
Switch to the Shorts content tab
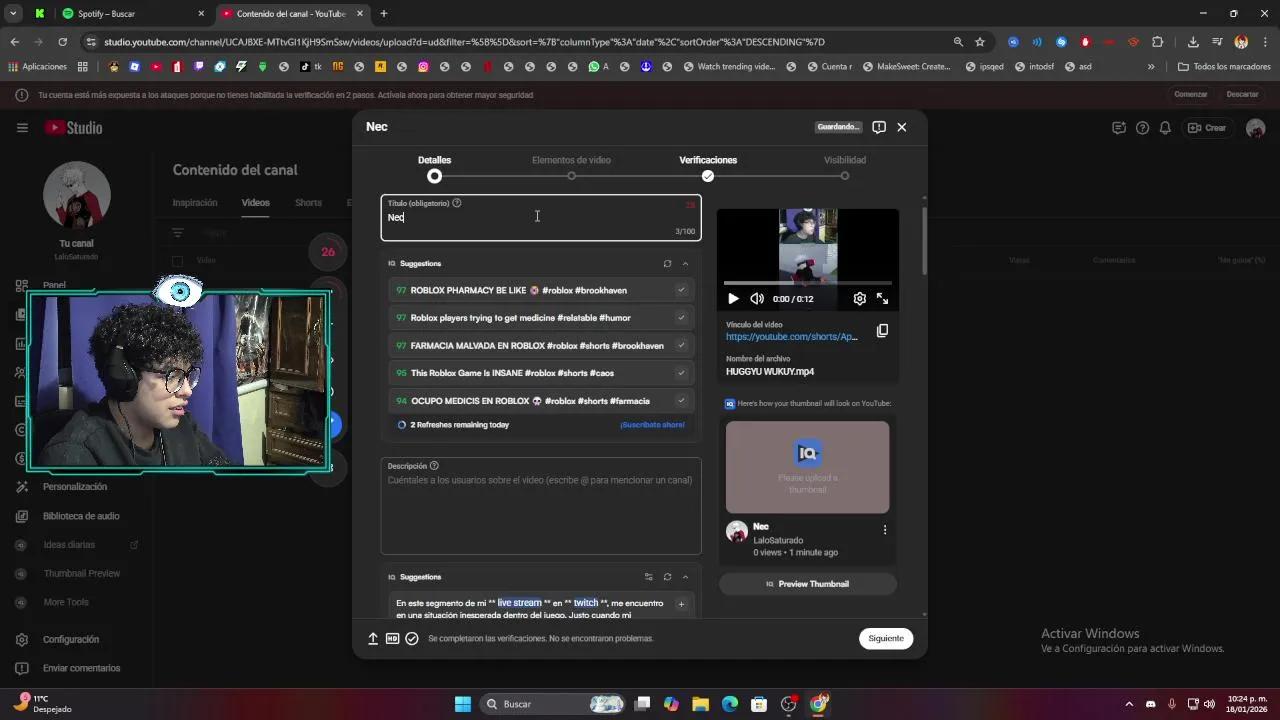[308, 203]
